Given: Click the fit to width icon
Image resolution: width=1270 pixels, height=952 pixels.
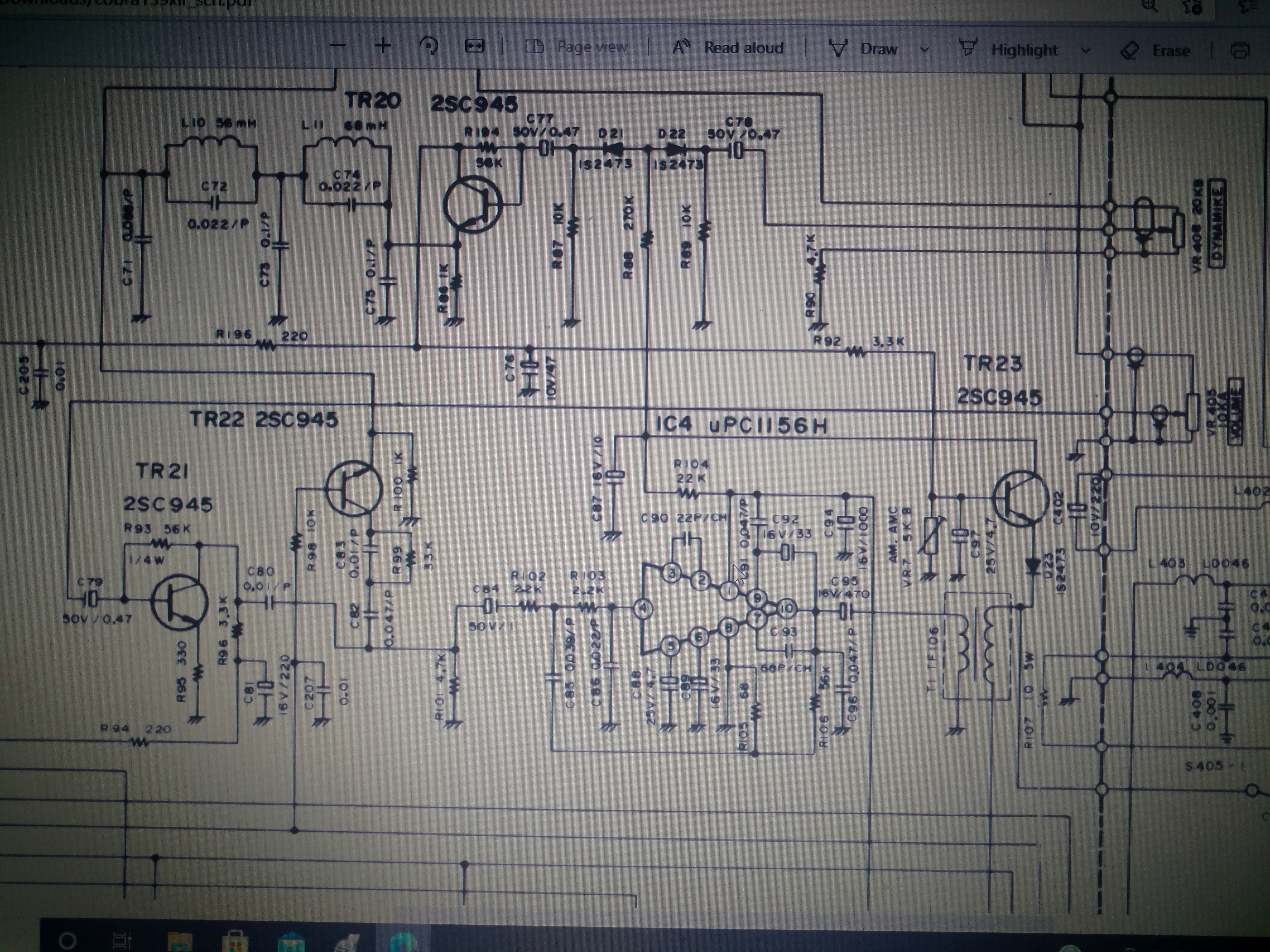Looking at the screenshot, I should tap(474, 47).
